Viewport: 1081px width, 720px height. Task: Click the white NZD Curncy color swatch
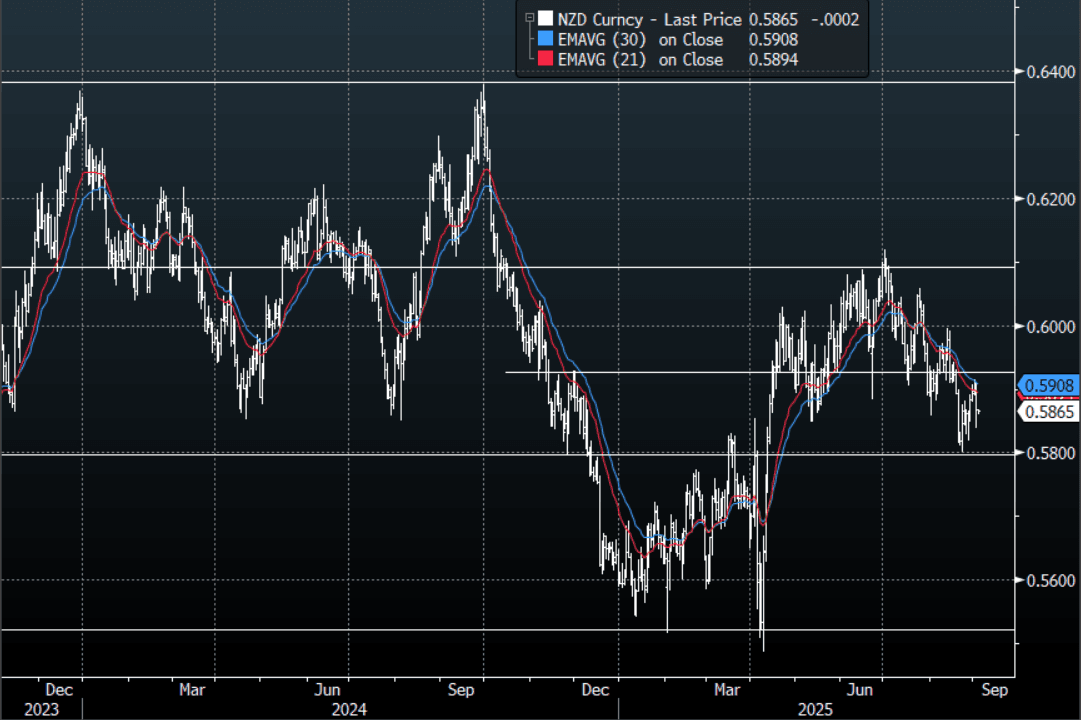click(x=544, y=19)
